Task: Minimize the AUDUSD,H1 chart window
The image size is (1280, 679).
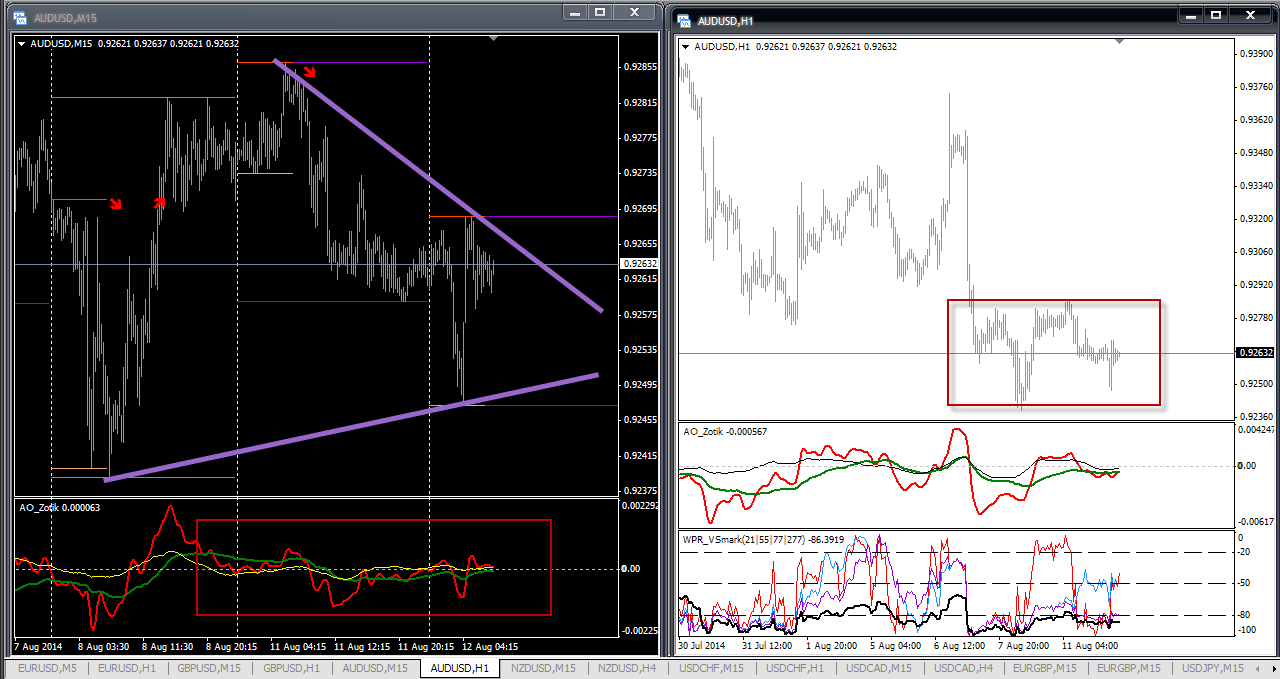Action: (x=1192, y=15)
